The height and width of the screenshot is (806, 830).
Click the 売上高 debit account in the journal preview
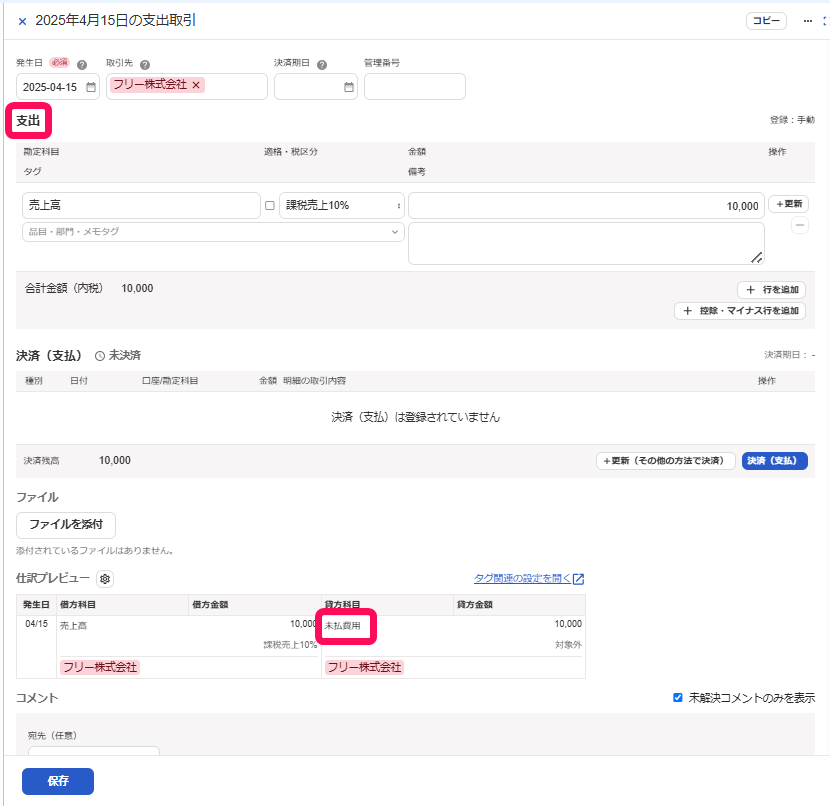[73, 626]
